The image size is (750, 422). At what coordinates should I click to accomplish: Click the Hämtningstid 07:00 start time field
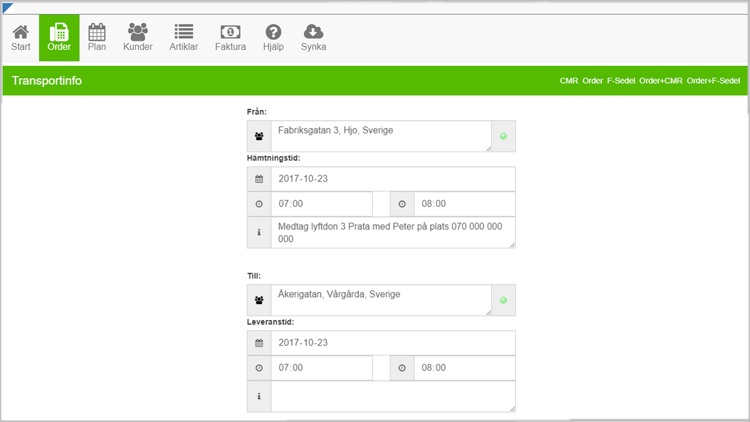(321, 204)
